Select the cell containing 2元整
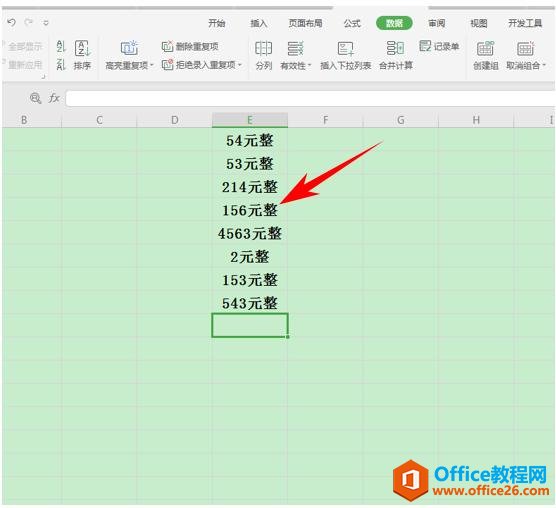Image resolution: width=556 pixels, height=508 pixels. (250, 257)
